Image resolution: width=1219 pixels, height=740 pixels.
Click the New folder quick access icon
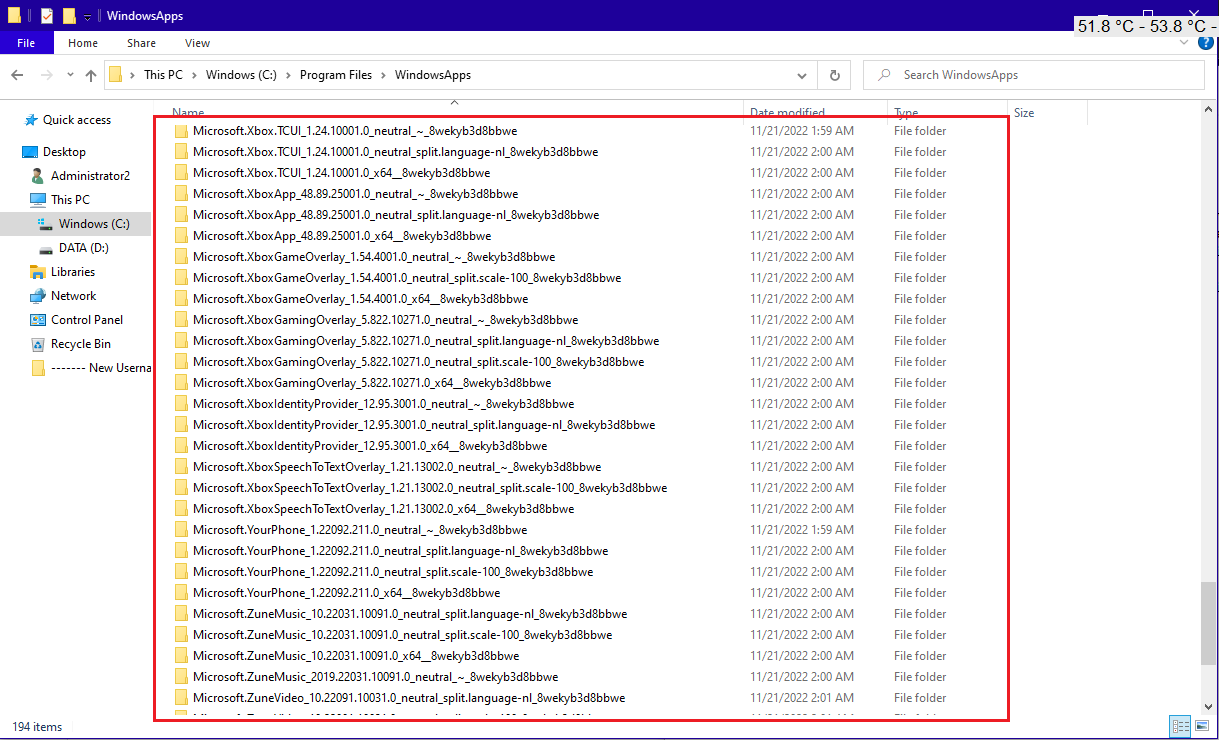tap(68, 16)
